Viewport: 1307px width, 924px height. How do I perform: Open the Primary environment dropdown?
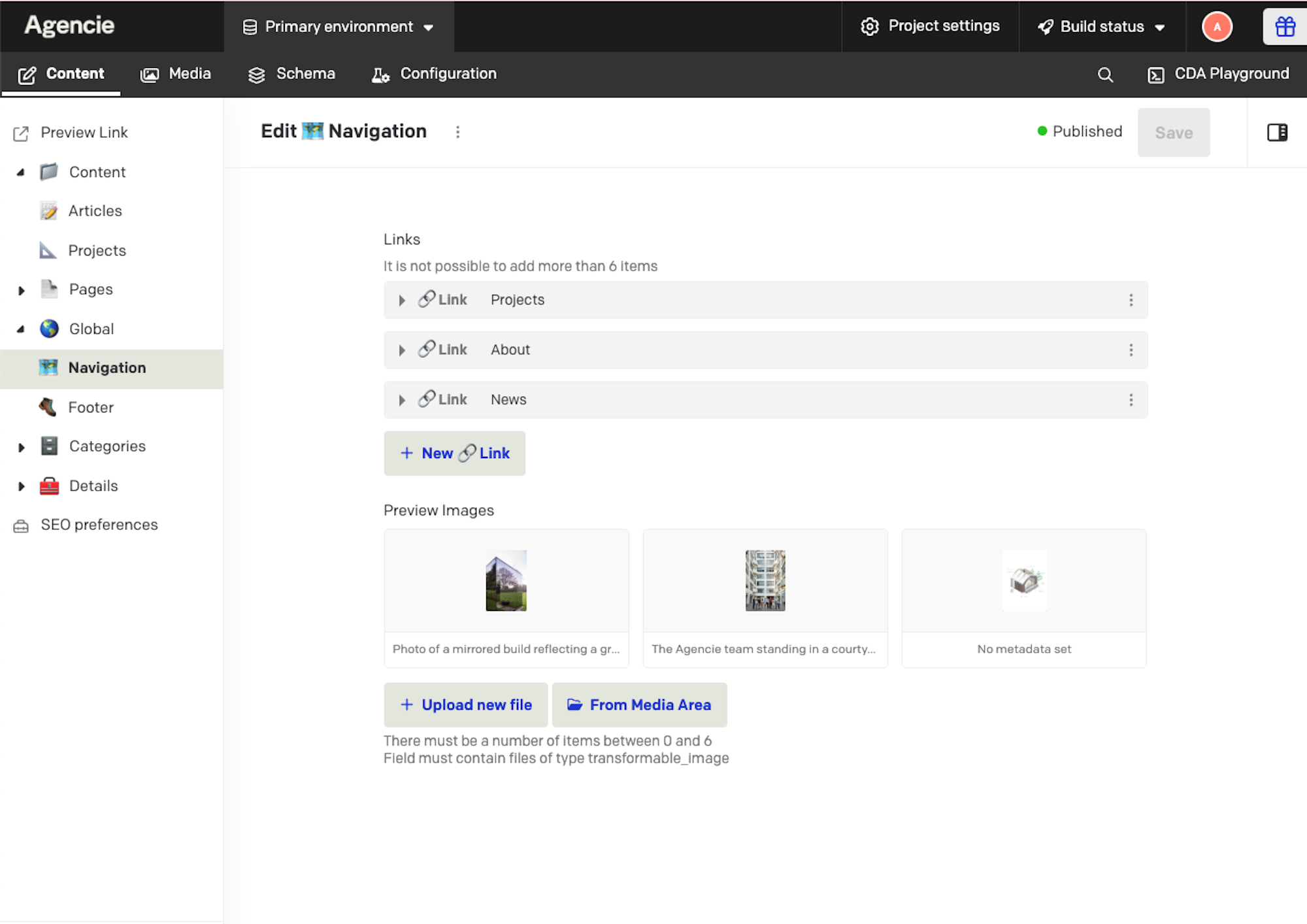339,27
